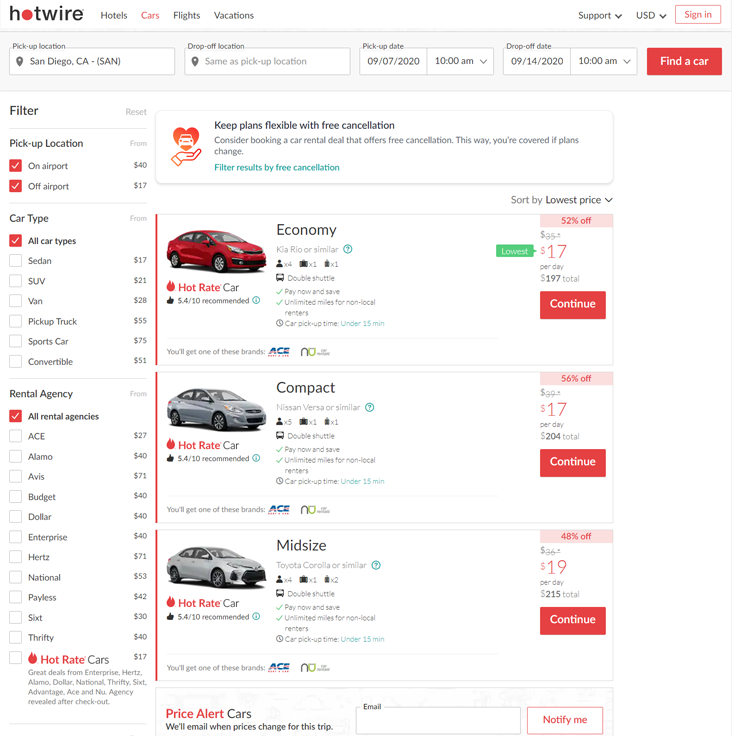Click the Hot Rate flame icon on Midsize card
Viewport: 732px width, 736px height.
click(171, 602)
